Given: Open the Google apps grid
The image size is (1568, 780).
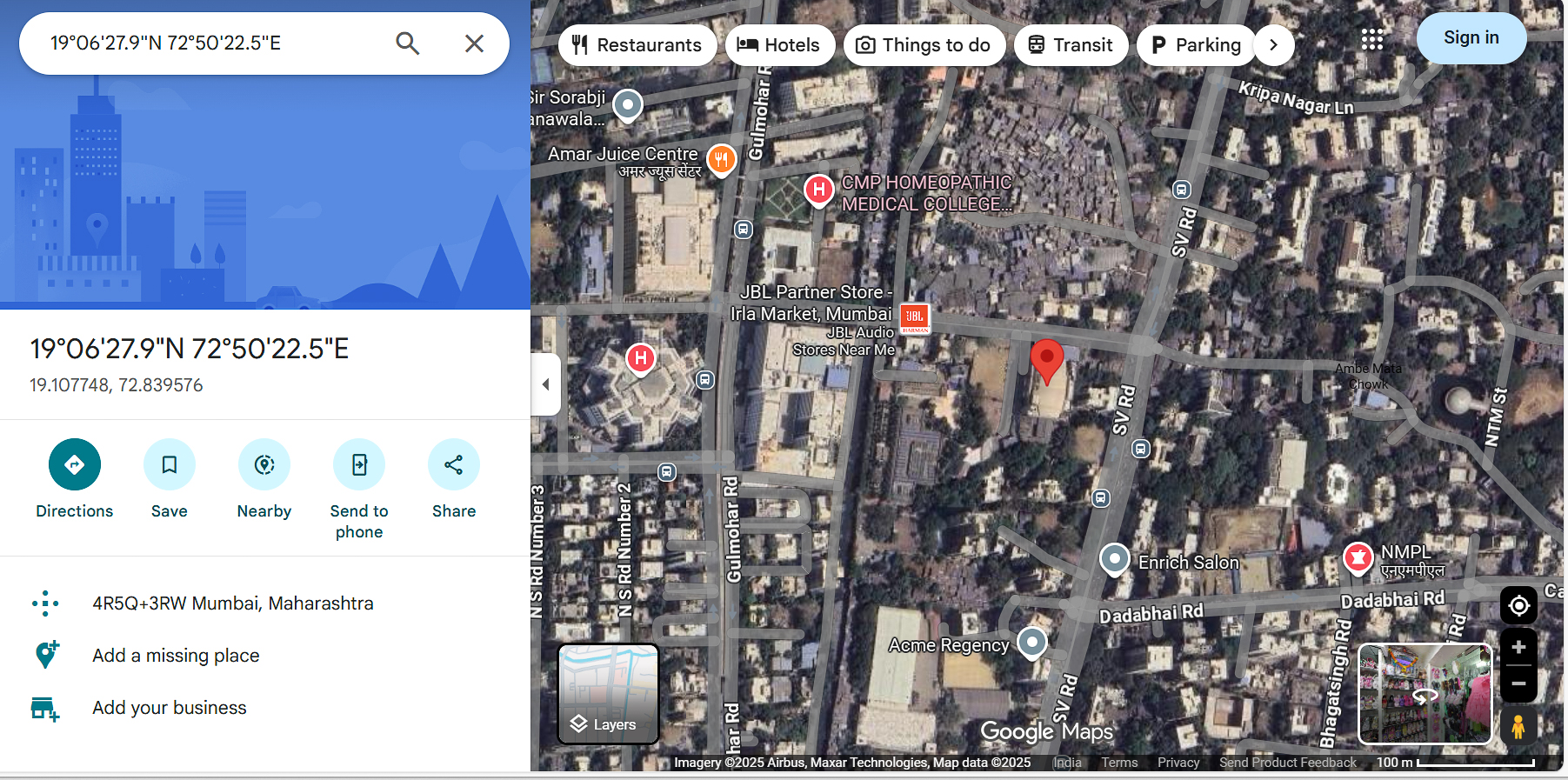Looking at the screenshot, I should pos(1372,39).
